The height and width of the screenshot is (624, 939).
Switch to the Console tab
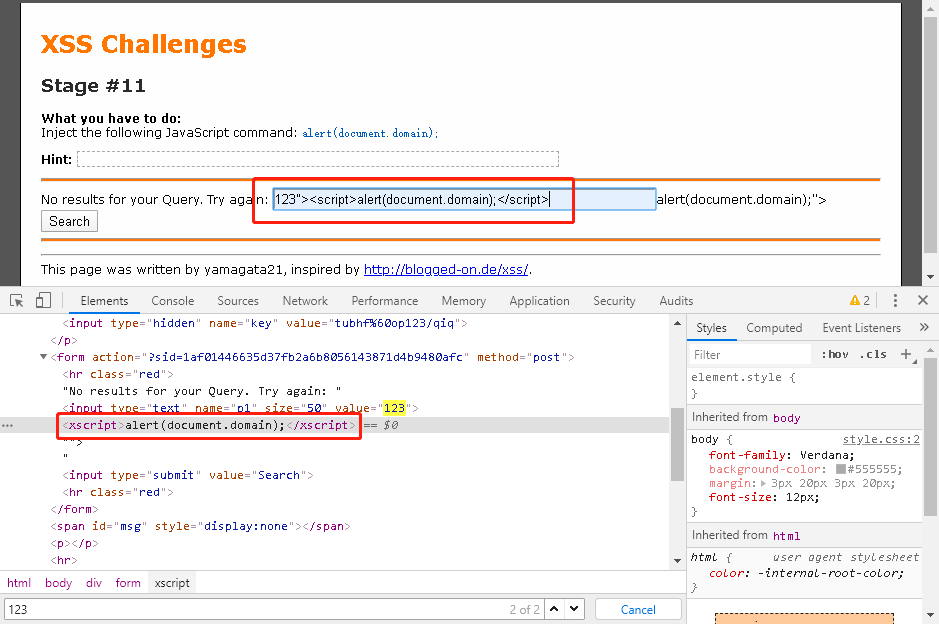coord(172,301)
